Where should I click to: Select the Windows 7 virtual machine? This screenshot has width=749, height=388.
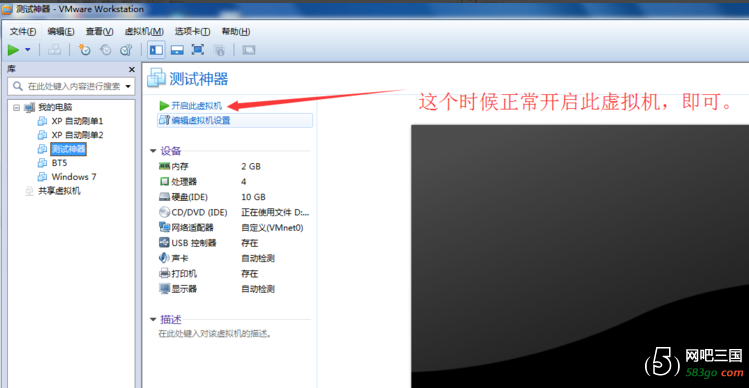coord(74,177)
